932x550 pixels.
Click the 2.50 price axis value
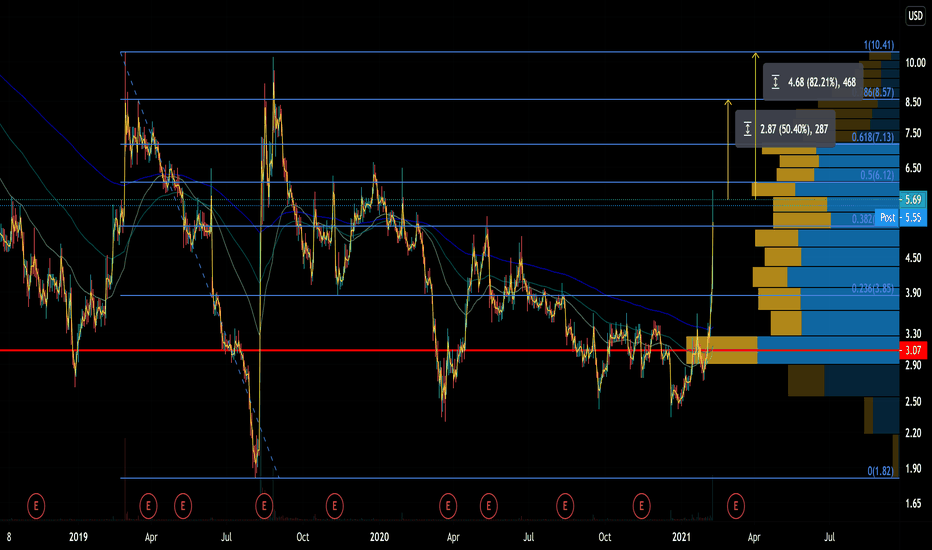pyautogui.click(x=914, y=402)
